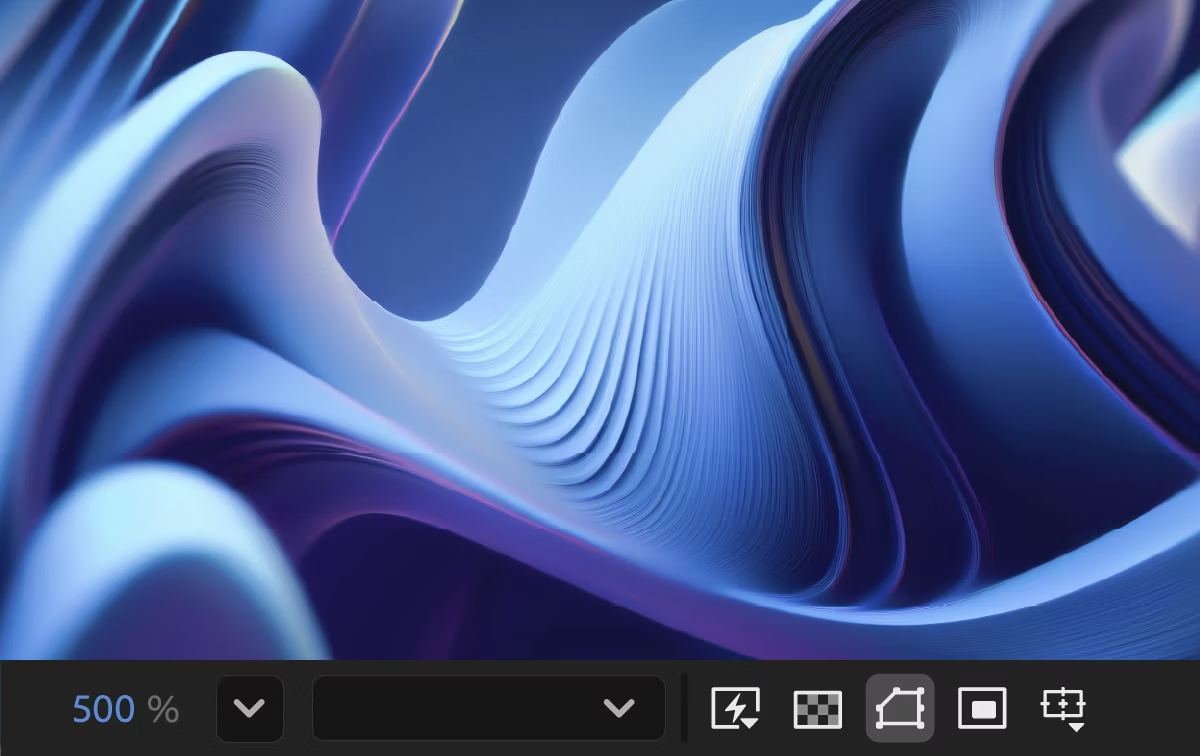This screenshot has height=756, width=1200.
Task: Click the chevron inside the resolution dropdown
Action: click(x=619, y=709)
